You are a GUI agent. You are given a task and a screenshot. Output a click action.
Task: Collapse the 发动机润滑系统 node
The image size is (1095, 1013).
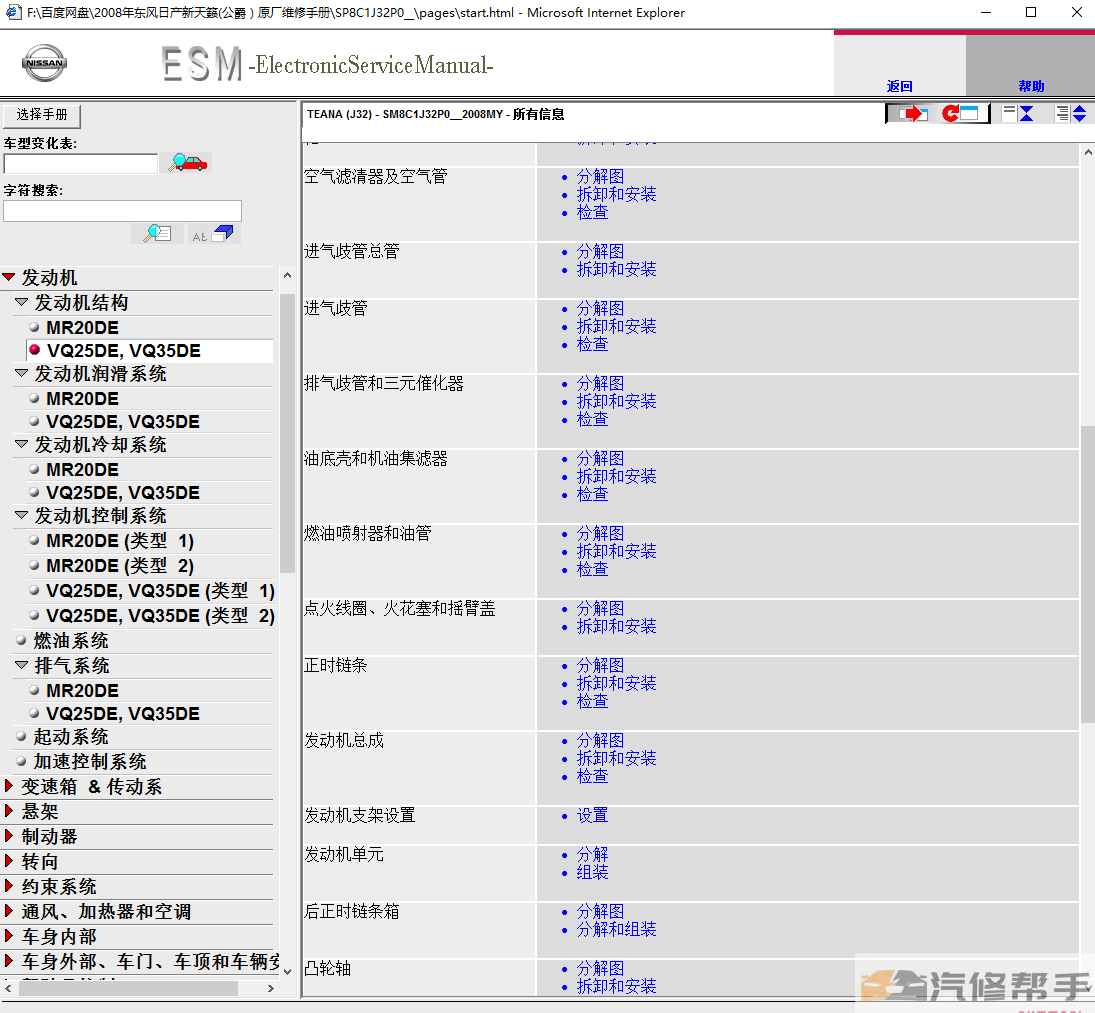pyautogui.click(x=22, y=374)
